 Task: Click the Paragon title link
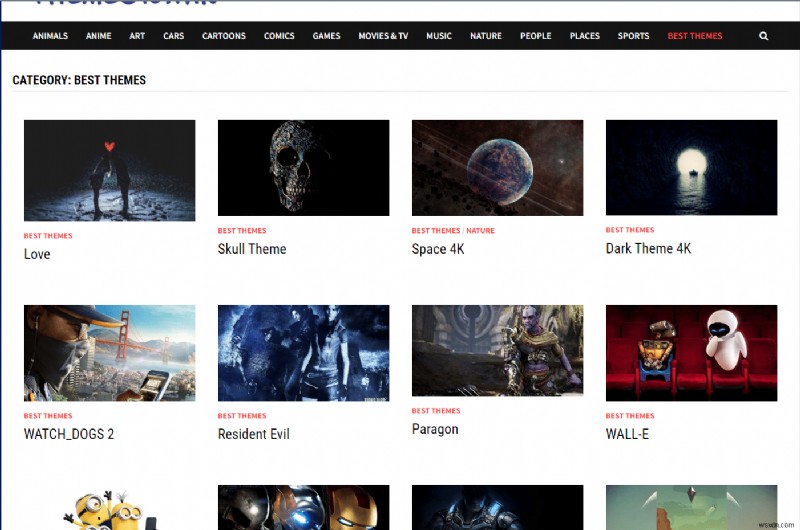435,429
